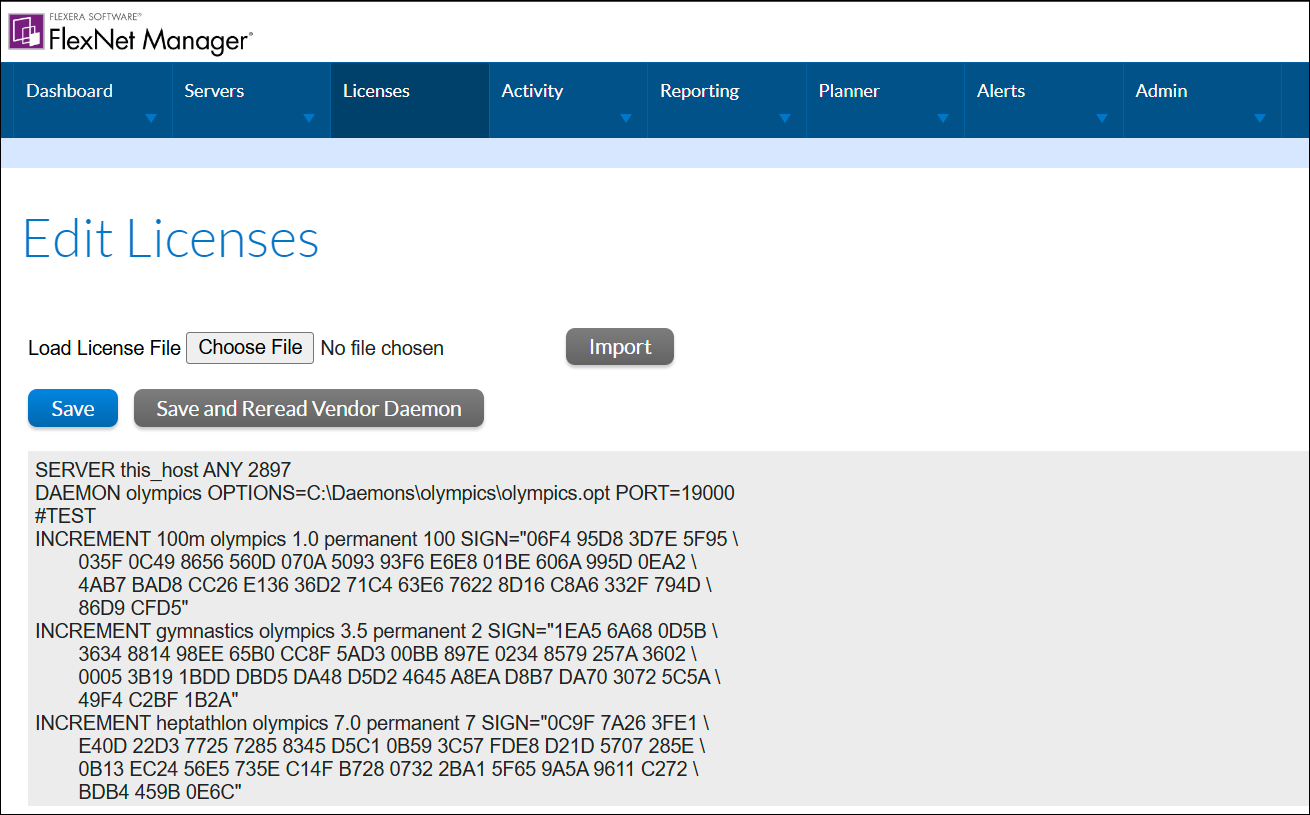Click the 'BDB4 459B 0E6C"' signature line

click(160, 792)
